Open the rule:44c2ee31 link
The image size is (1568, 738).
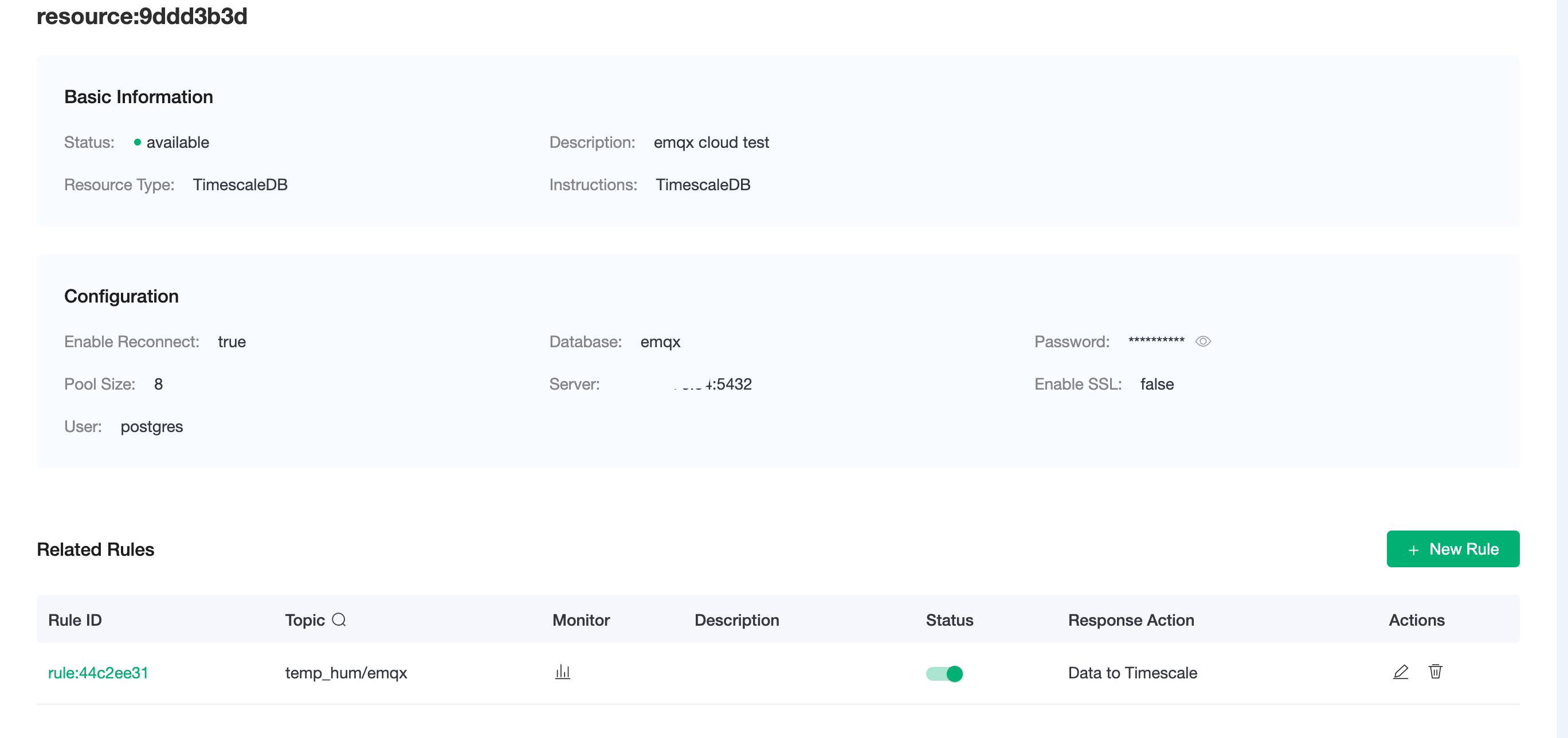coord(98,672)
